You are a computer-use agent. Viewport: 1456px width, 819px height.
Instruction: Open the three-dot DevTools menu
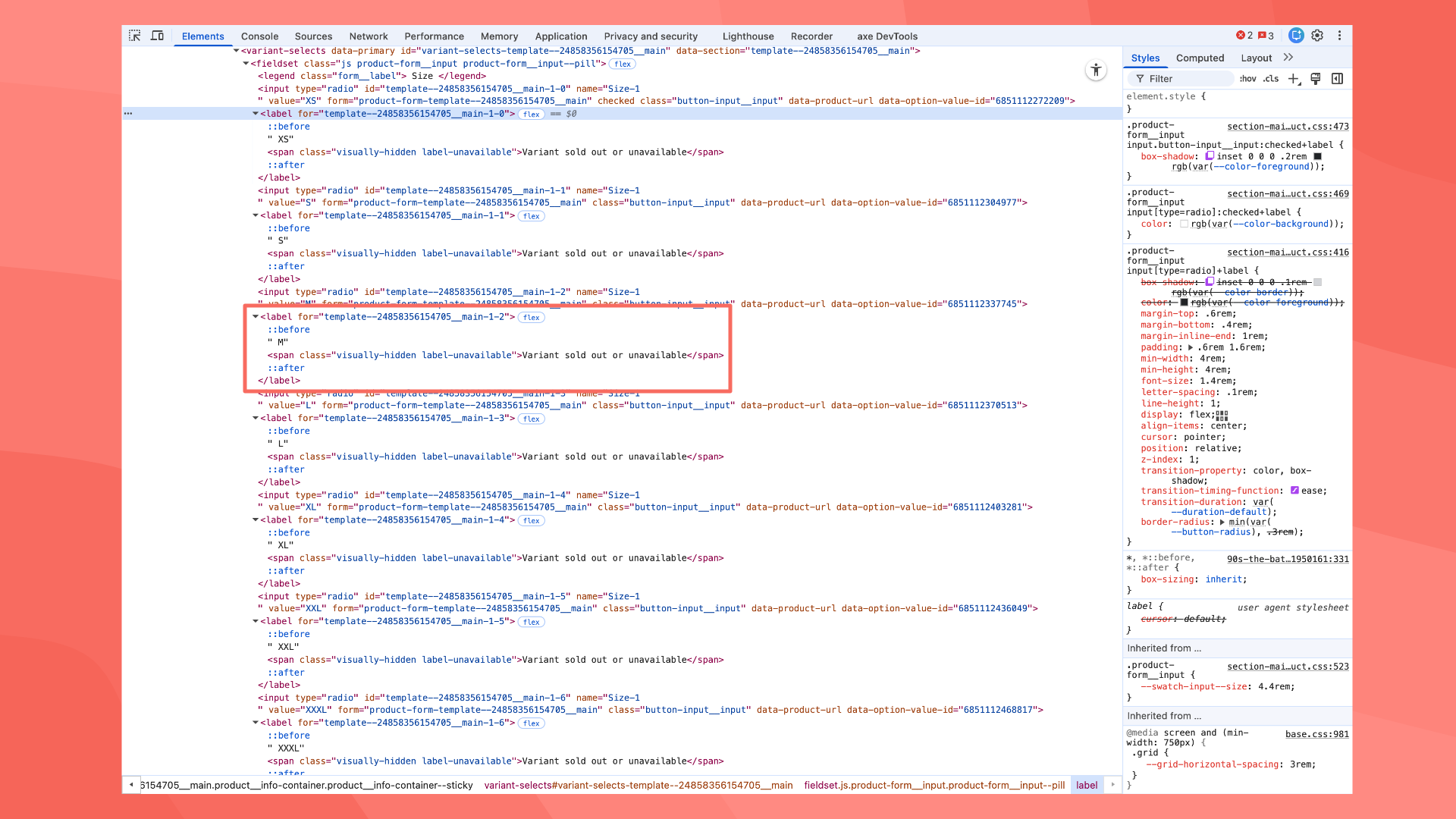pyautogui.click(x=1340, y=36)
